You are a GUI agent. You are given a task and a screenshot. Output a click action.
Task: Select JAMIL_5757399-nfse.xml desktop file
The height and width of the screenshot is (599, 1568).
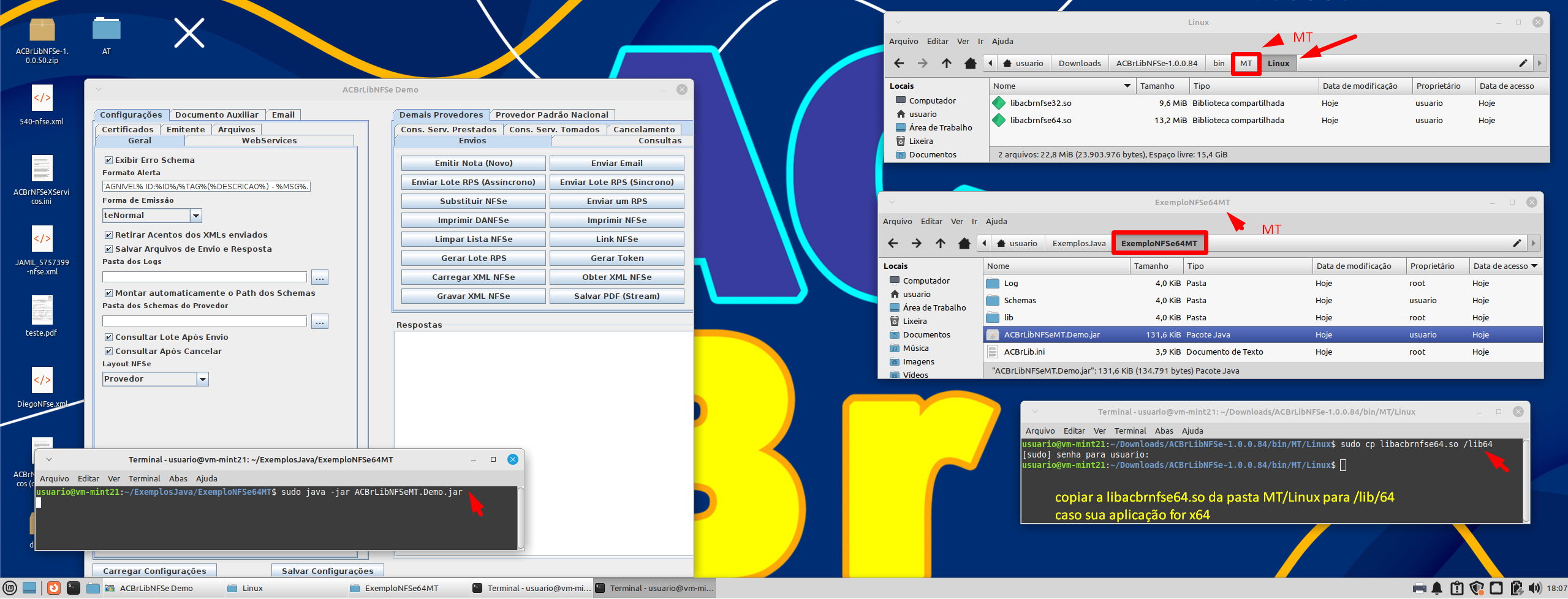click(x=42, y=251)
